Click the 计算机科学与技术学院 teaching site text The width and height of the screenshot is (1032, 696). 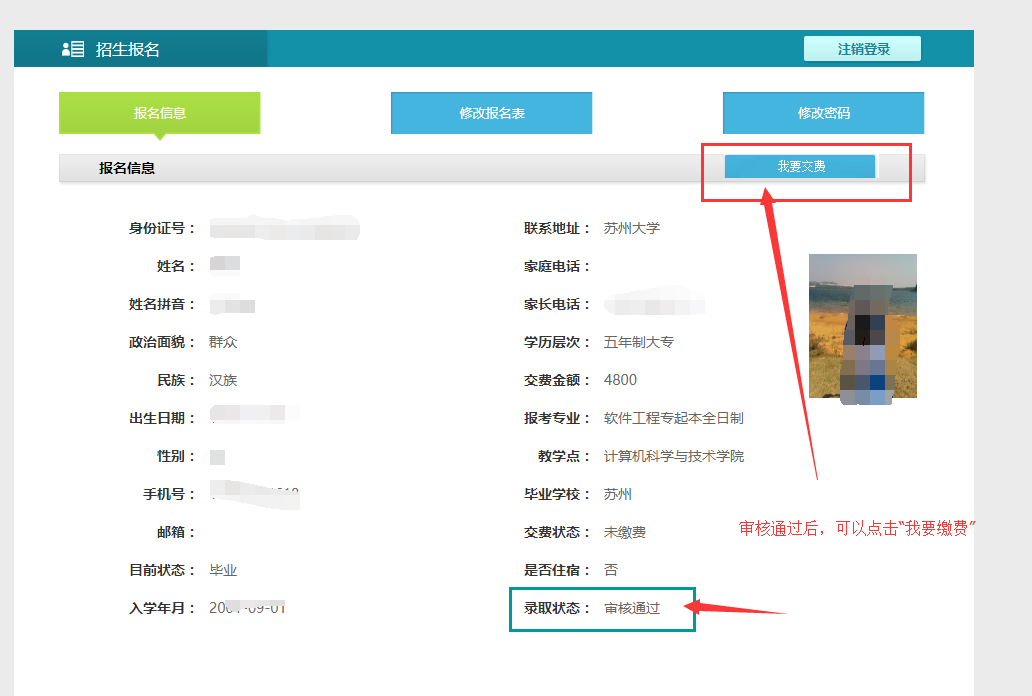(673, 456)
